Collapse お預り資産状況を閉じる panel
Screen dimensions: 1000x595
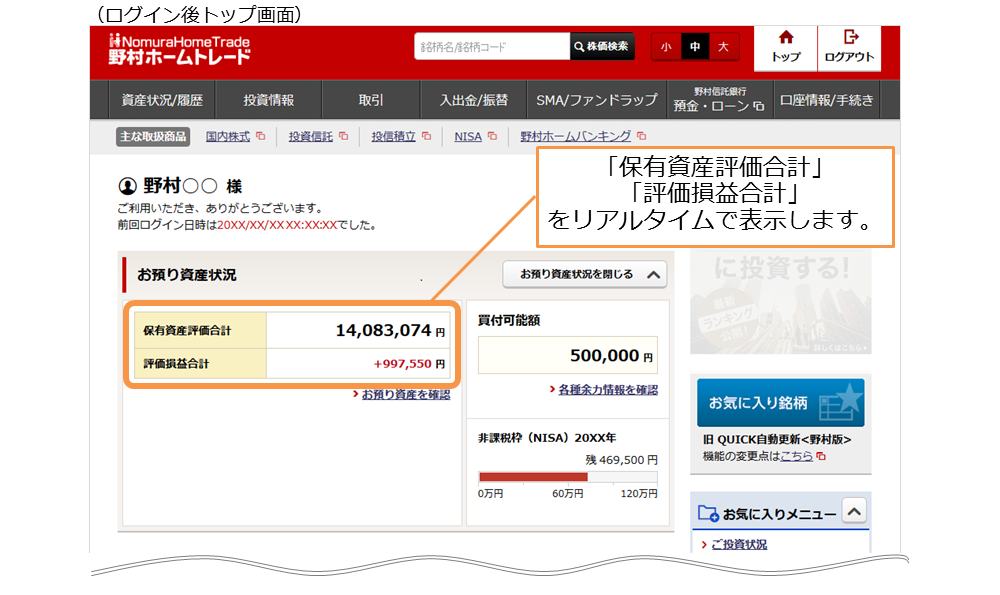point(585,274)
